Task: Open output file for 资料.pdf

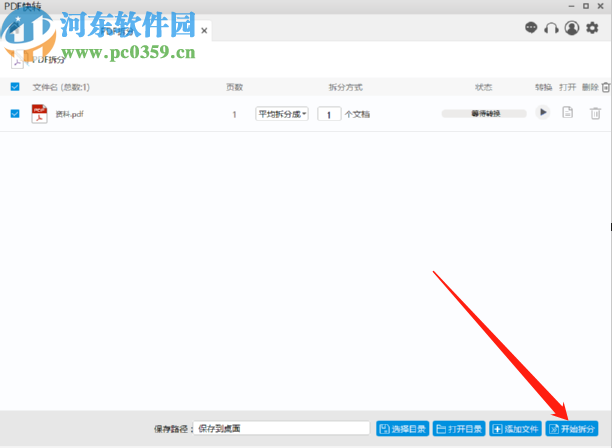Action: (568, 112)
